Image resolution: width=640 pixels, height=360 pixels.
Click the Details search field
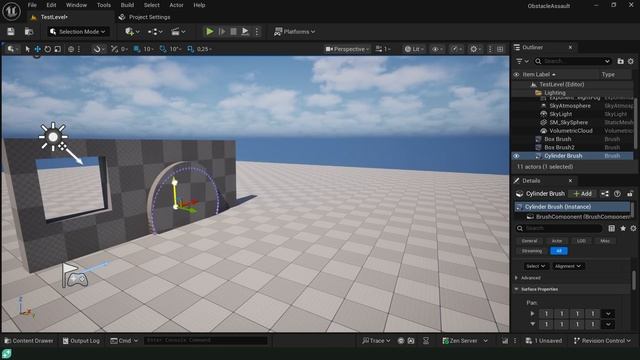pyautogui.click(x=559, y=229)
